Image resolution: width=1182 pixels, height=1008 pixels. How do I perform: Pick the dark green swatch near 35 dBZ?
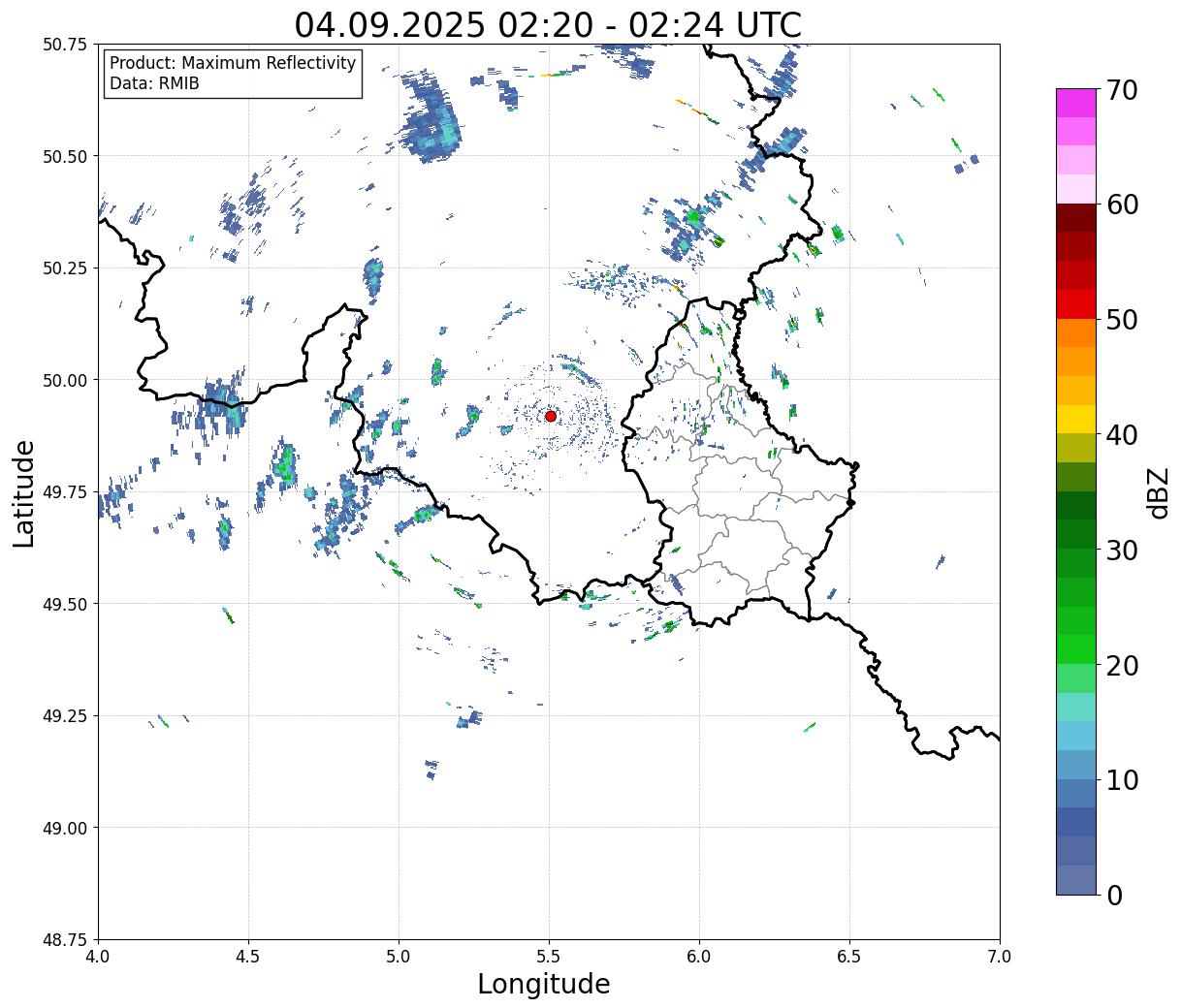(1076, 505)
